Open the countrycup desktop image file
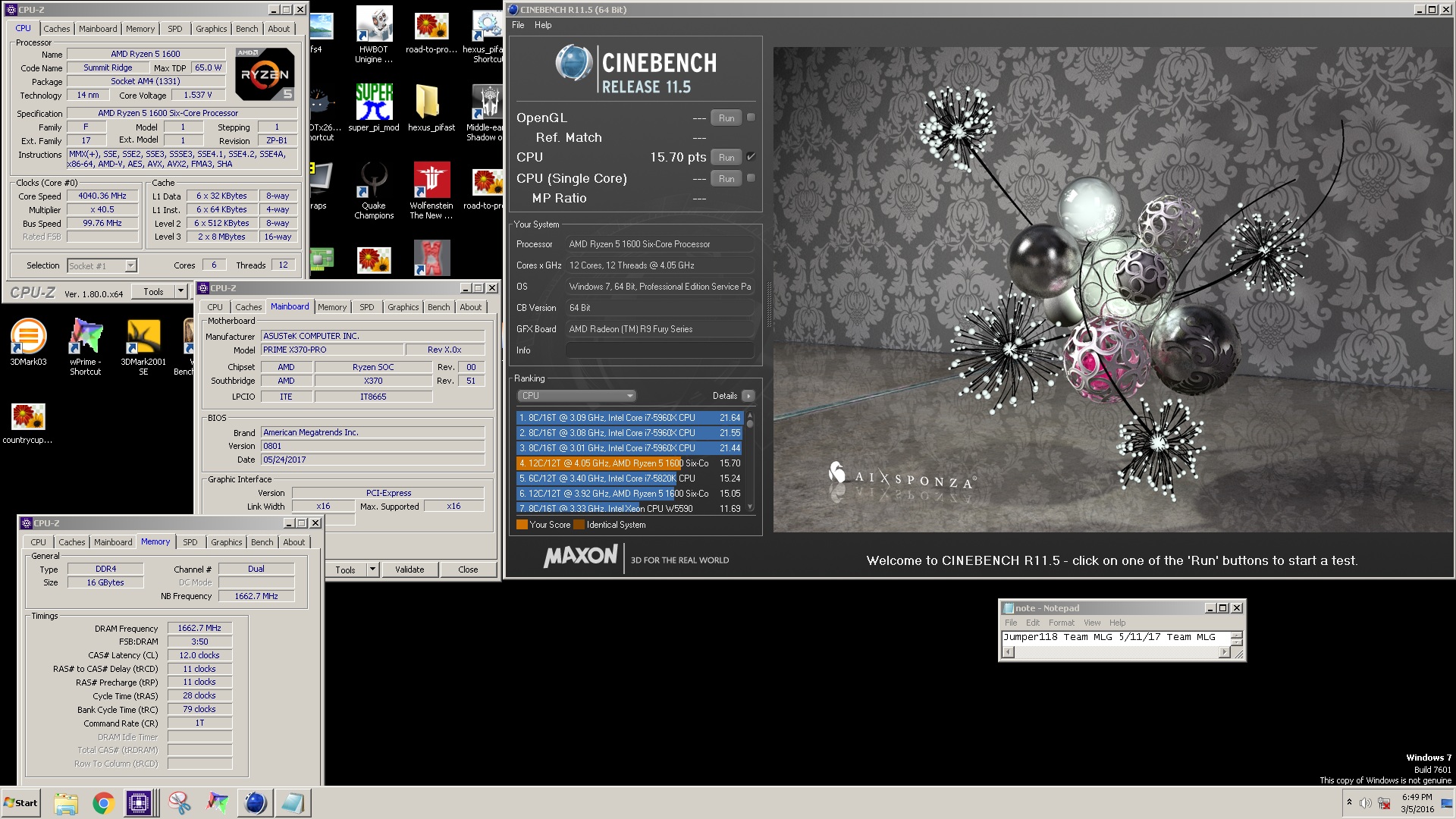 click(28, 423)
